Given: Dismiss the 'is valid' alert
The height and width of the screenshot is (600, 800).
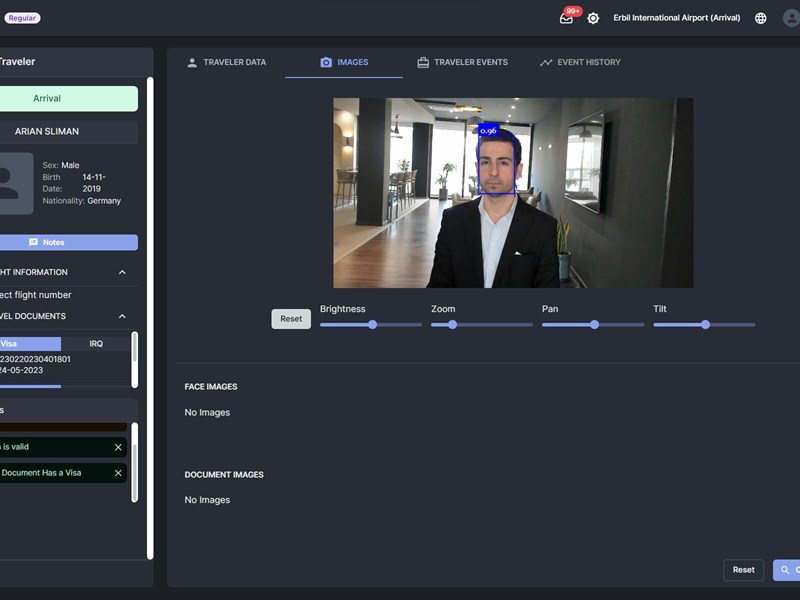Looking at the screenshot, I should pos(118,447).
